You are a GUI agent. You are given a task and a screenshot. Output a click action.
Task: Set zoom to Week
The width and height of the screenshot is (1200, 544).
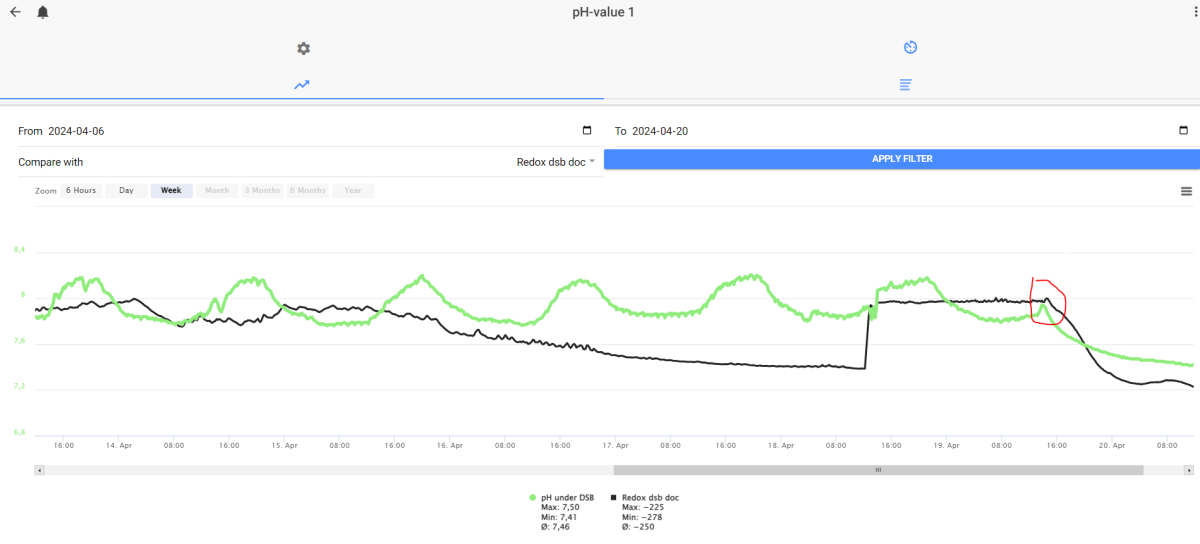click(171, 190)
